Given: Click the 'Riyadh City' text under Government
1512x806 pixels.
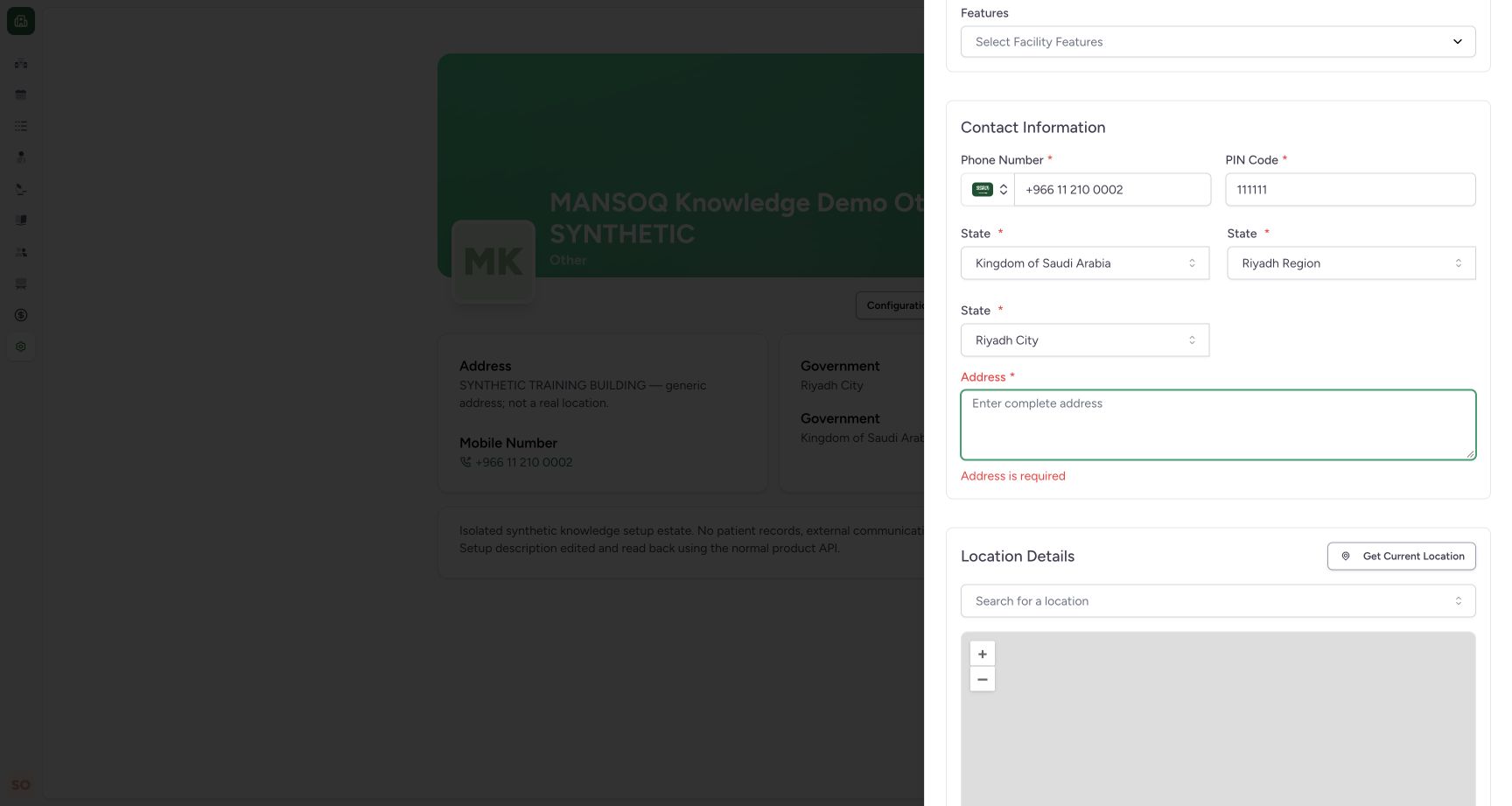Looking at the screenshot, I should pyautogui.click(x=831, y=385).
